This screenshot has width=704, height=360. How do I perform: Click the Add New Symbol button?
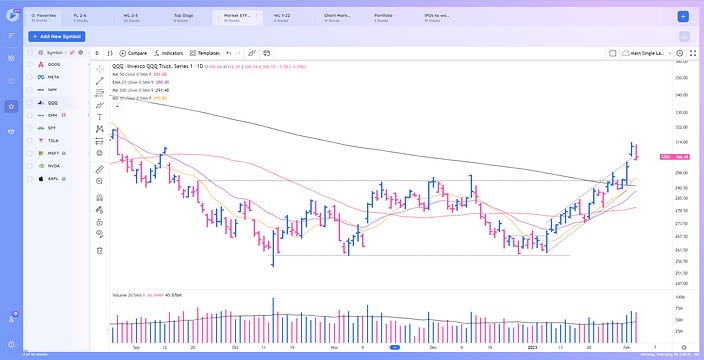pyautogui.click(x=57, y=36)
